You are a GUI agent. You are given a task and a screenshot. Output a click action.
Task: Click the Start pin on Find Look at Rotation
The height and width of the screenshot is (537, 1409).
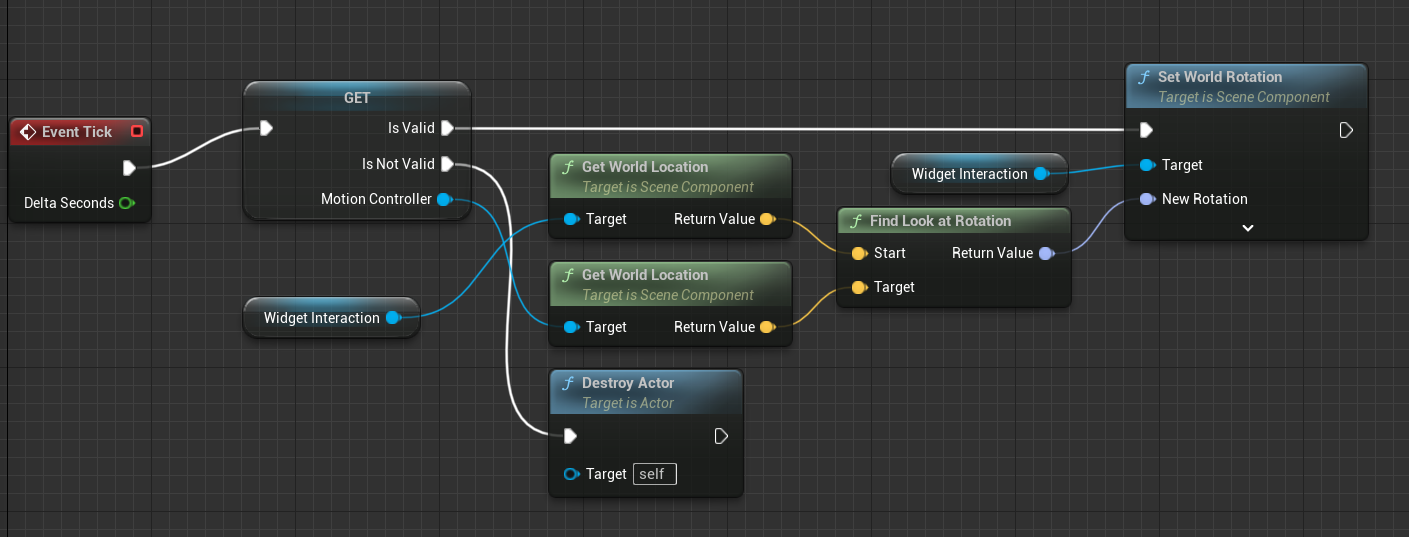(x=858, y=253)
